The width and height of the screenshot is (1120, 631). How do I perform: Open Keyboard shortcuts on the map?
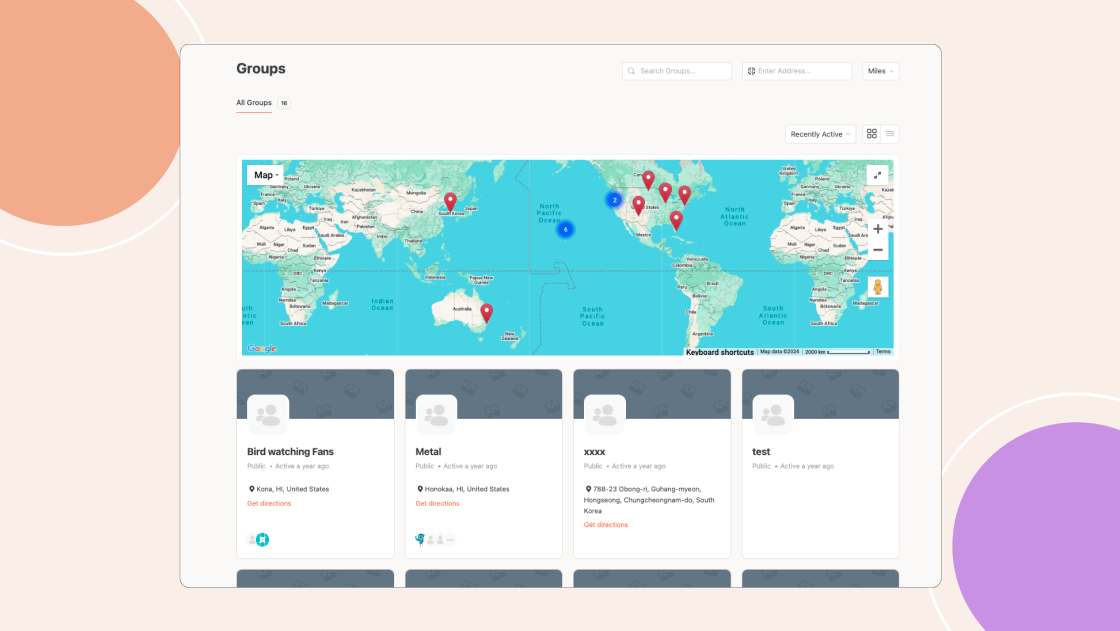719,352
